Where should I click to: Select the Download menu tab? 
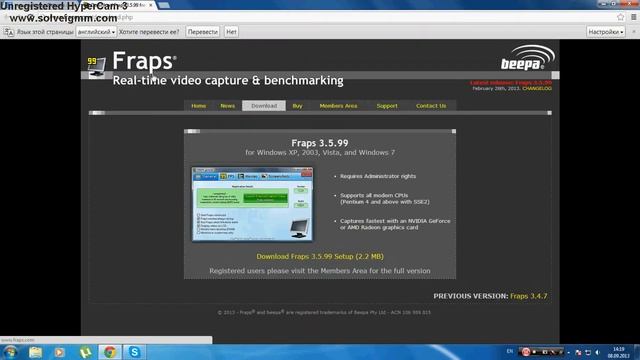pos(264,106)
